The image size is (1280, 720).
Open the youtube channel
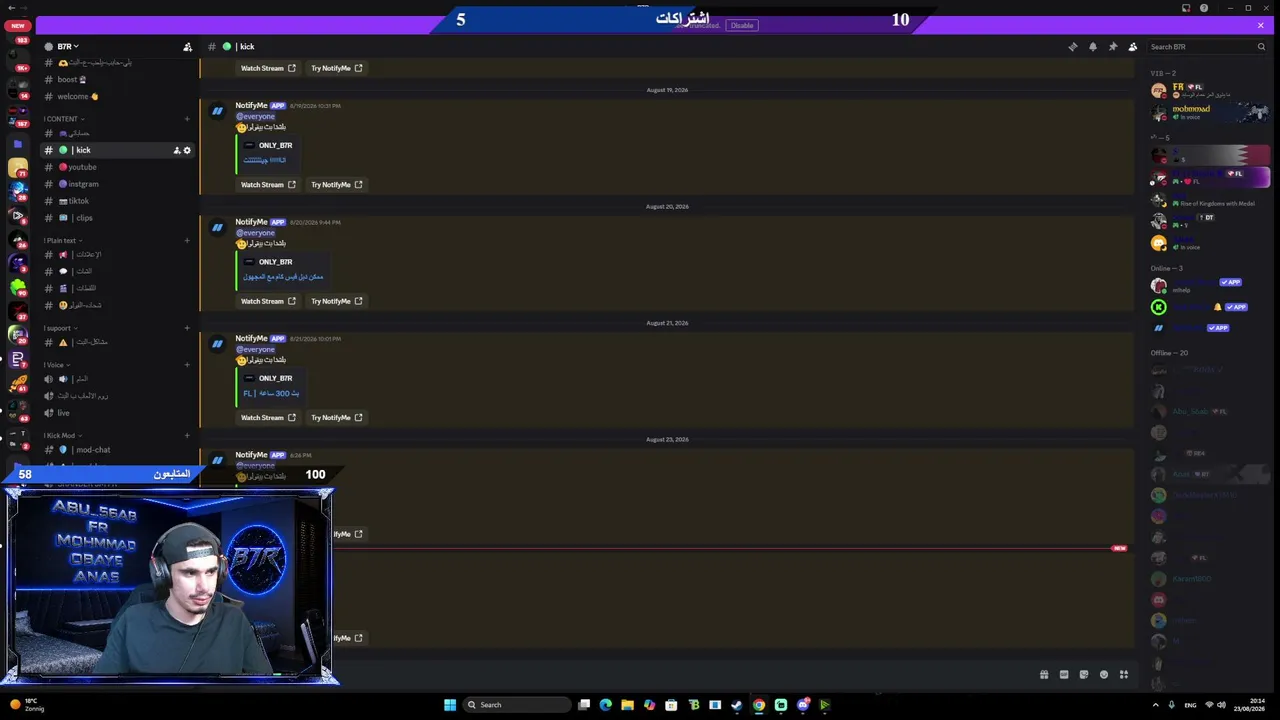pos(117,167)
